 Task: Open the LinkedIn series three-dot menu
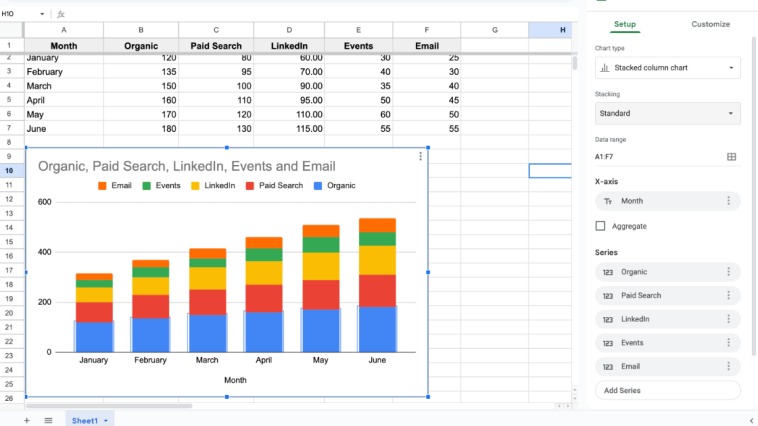click(x=728, y=319)
